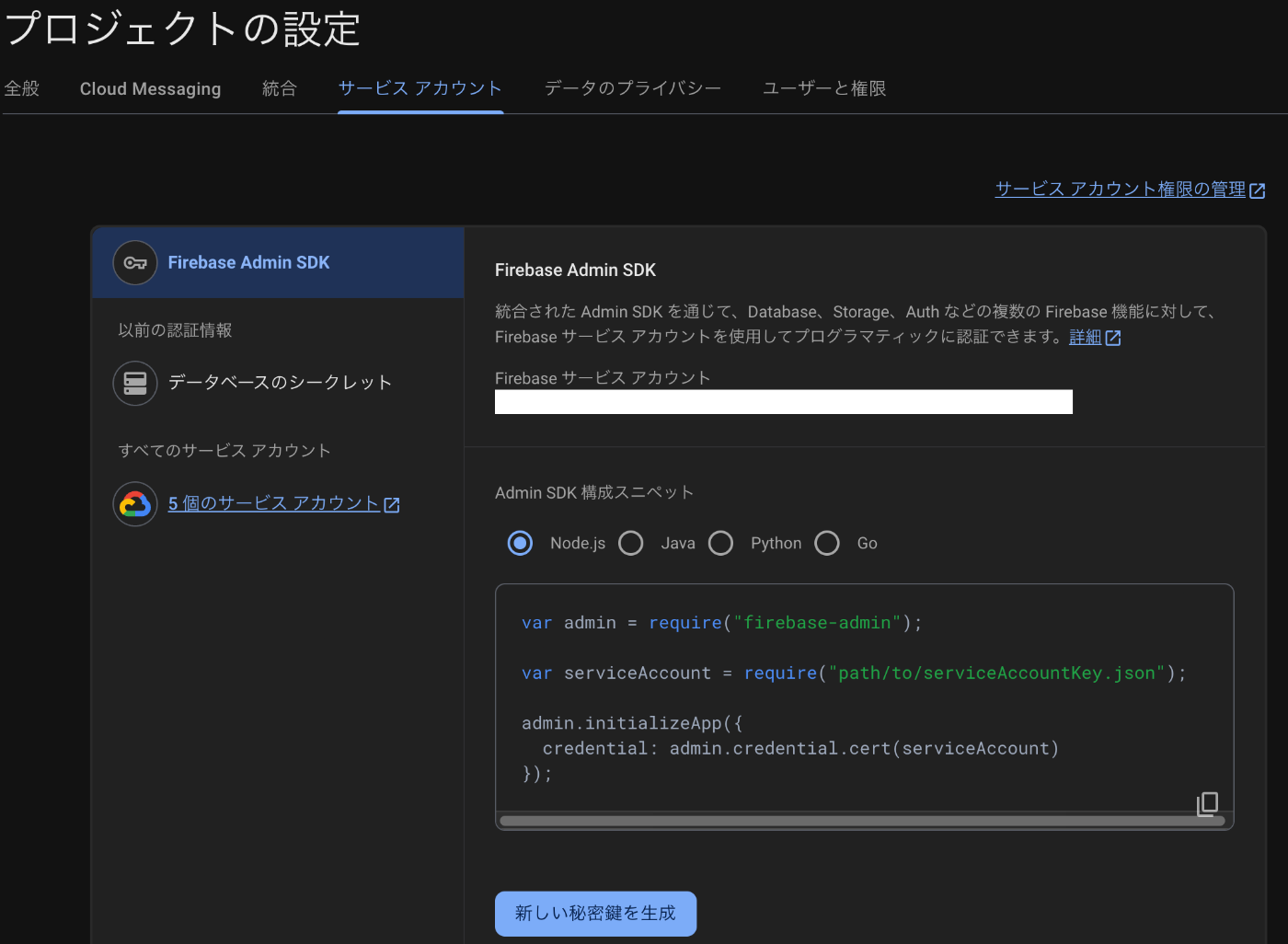The image size is (1288, 944).
Task: Click the "path/to/serviceAccountKey.json" string
Action: (996, 673)
